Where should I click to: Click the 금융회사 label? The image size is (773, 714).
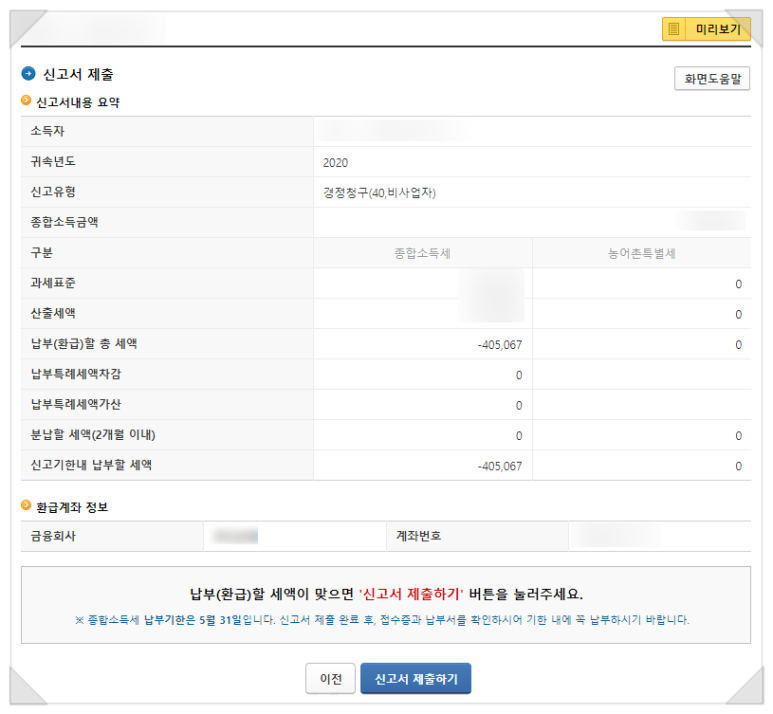(x=53, y=536)
